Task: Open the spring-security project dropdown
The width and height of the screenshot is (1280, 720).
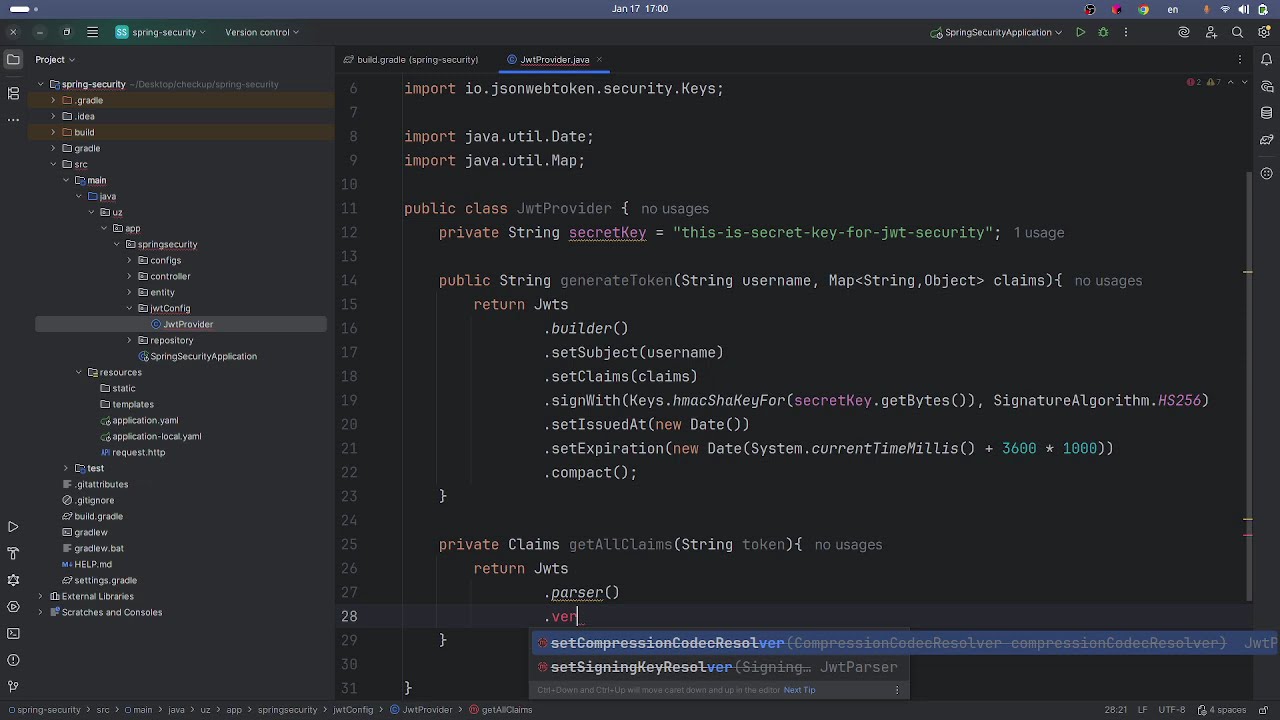Action: (x=160, y=32)
